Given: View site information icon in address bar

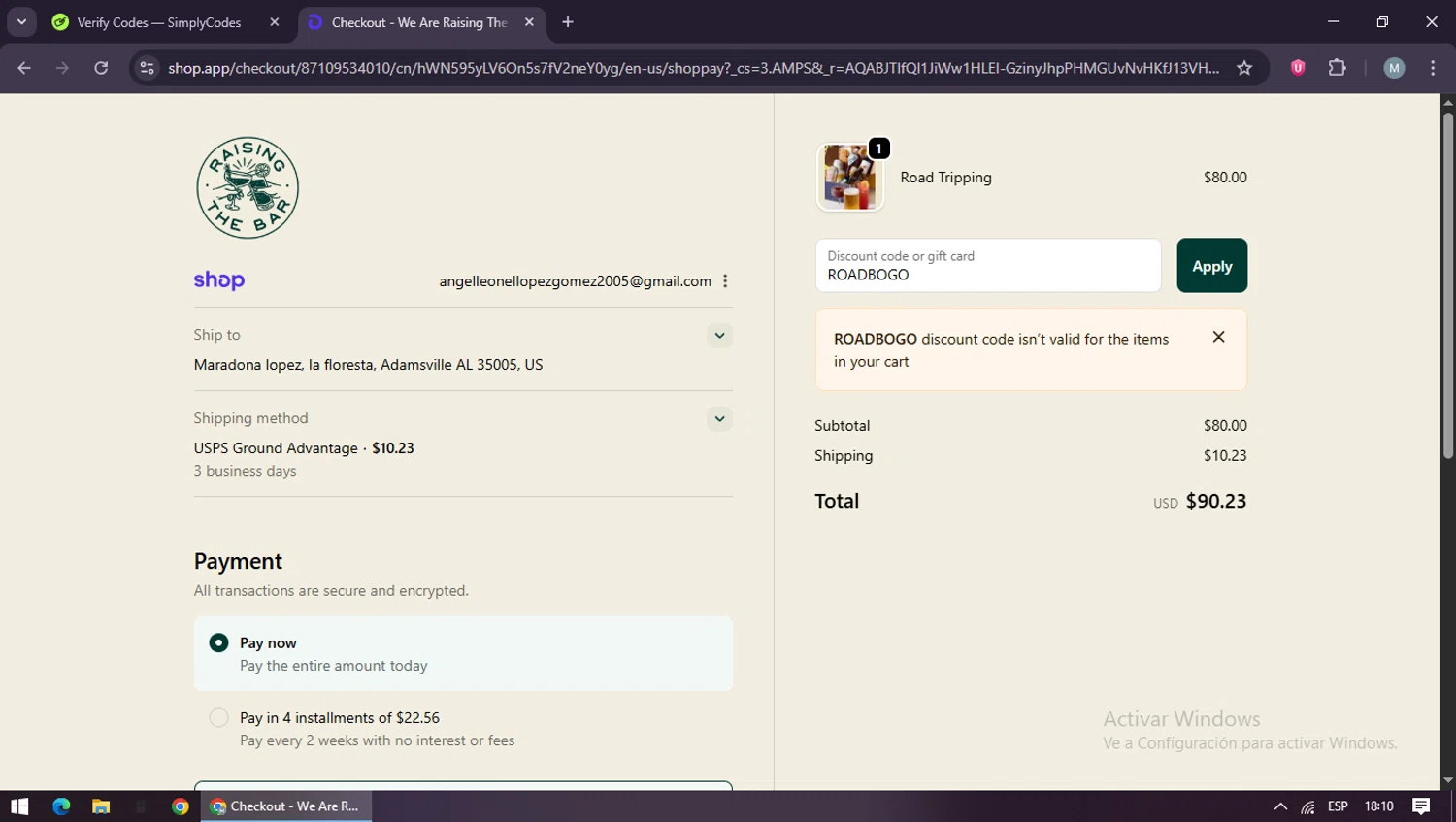Looking at the screenshot, I should [x=147, y=68].
